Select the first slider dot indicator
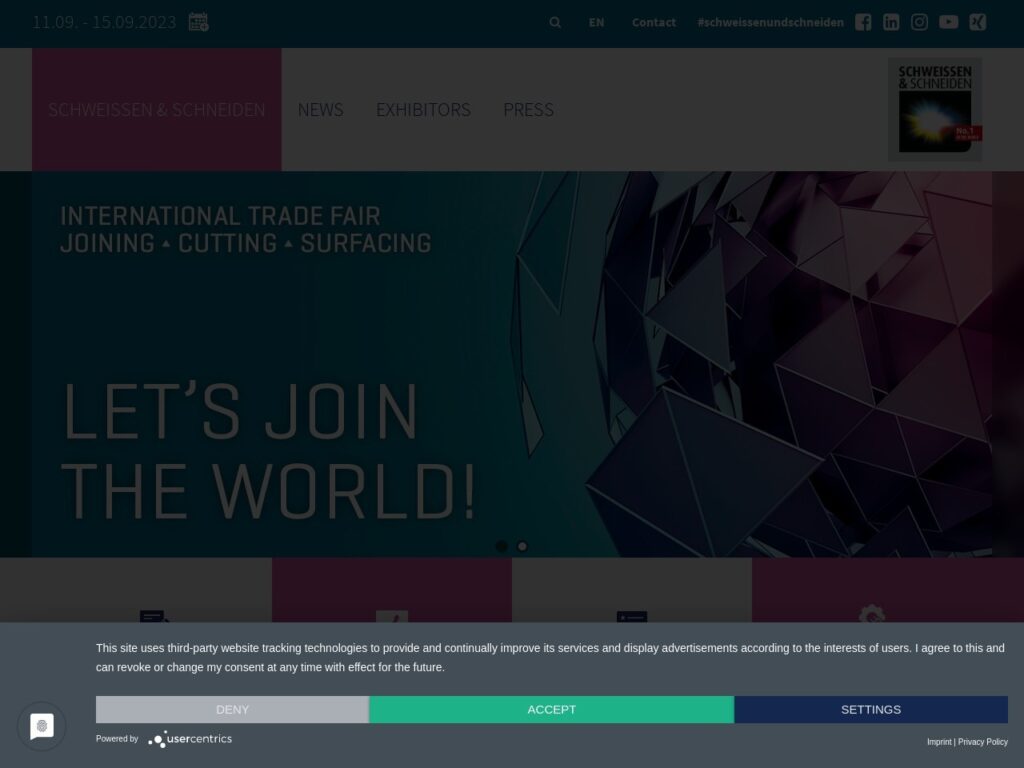Image resolution: width=1024 pixels, height=768 pixels. [502, 546]
